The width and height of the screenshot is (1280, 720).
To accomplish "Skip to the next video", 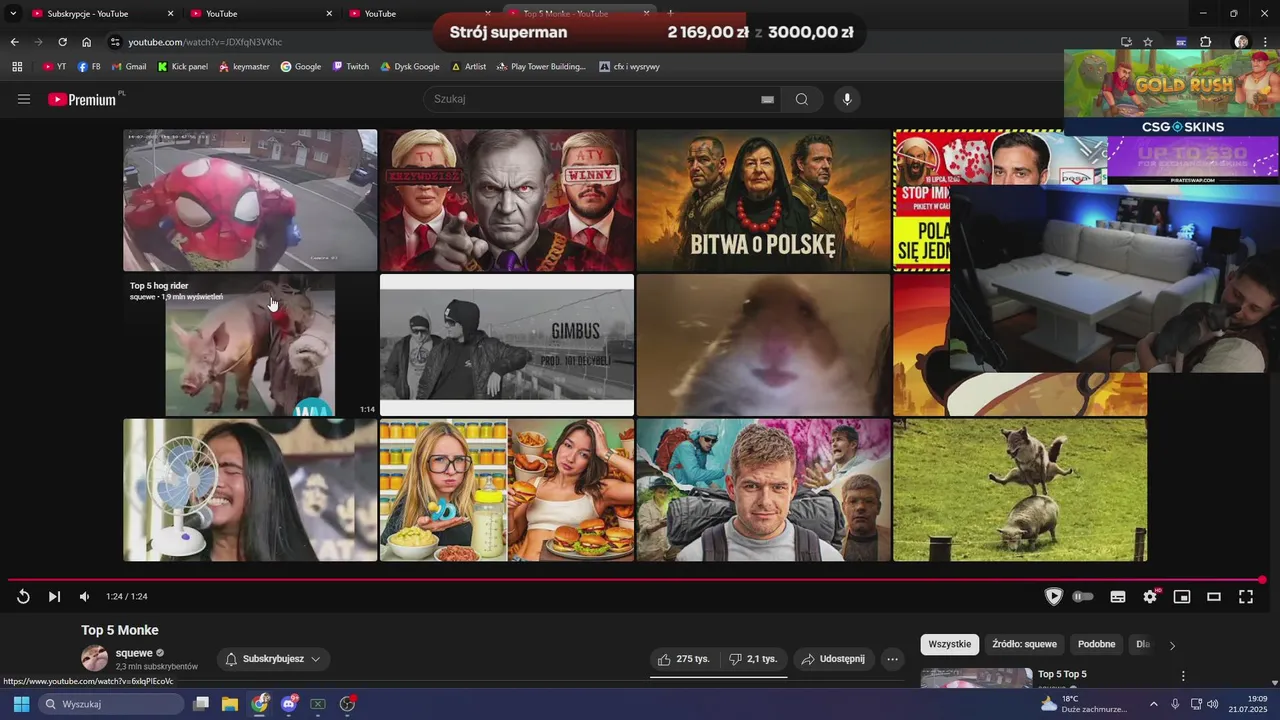I will [54, 597].
